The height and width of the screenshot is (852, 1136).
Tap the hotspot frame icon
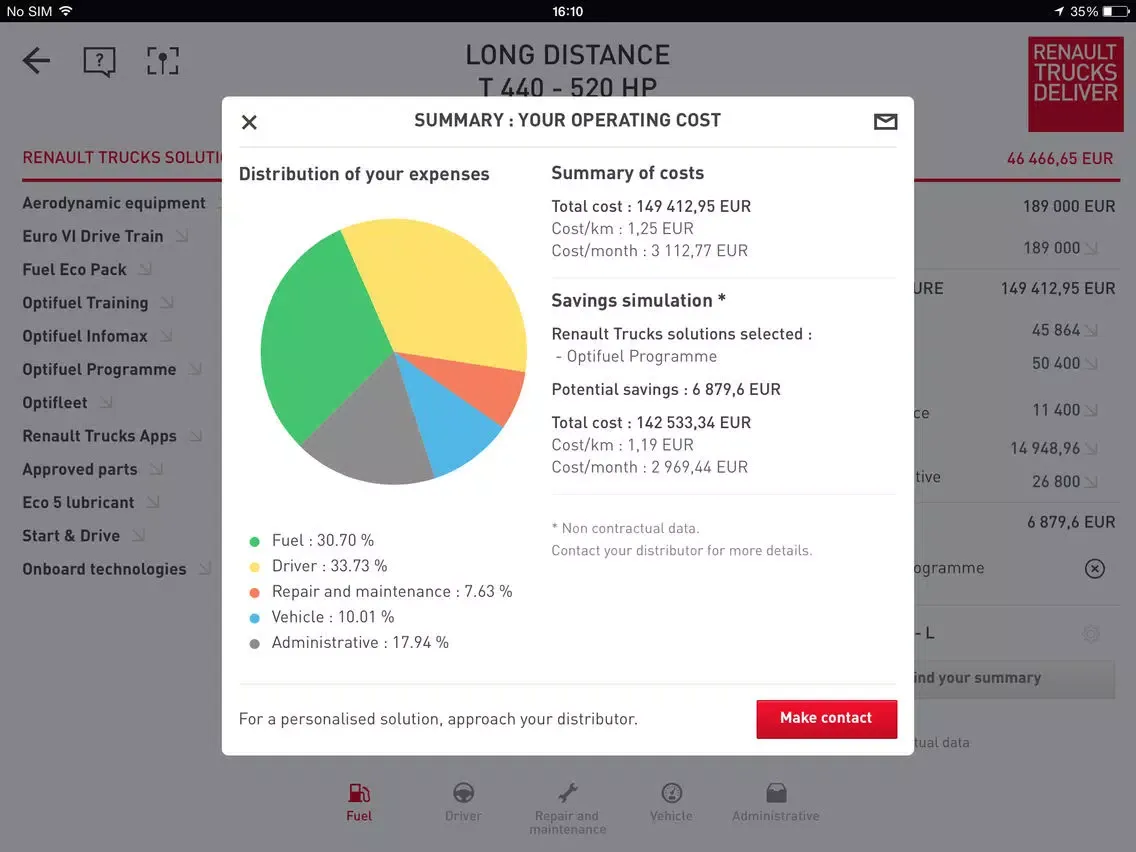point(163,62)
